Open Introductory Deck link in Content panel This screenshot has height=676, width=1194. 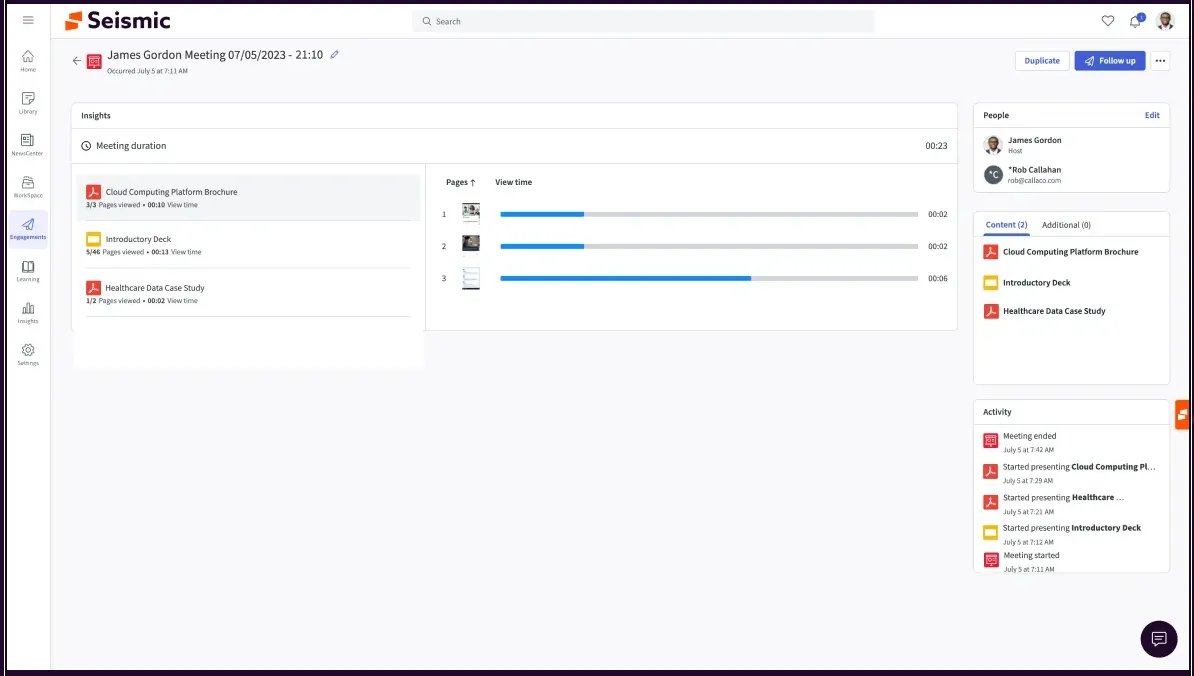pyautogui.click(x=1036, y=283)
